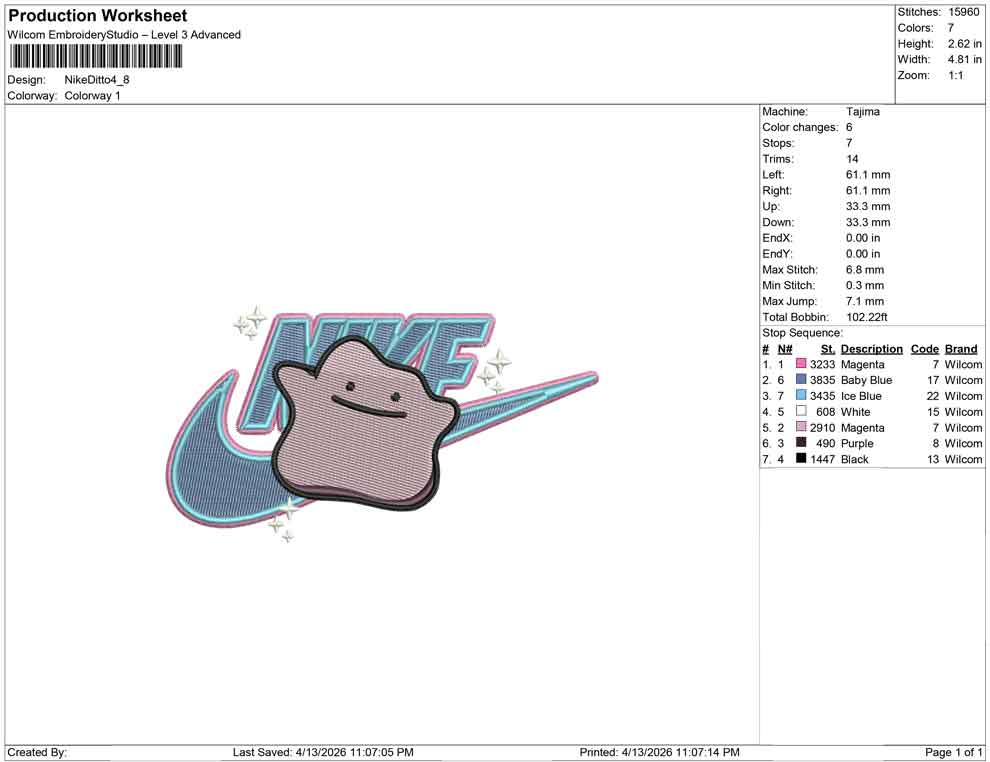Click the 'Ice Blue' description text

(x=861, y=396)
